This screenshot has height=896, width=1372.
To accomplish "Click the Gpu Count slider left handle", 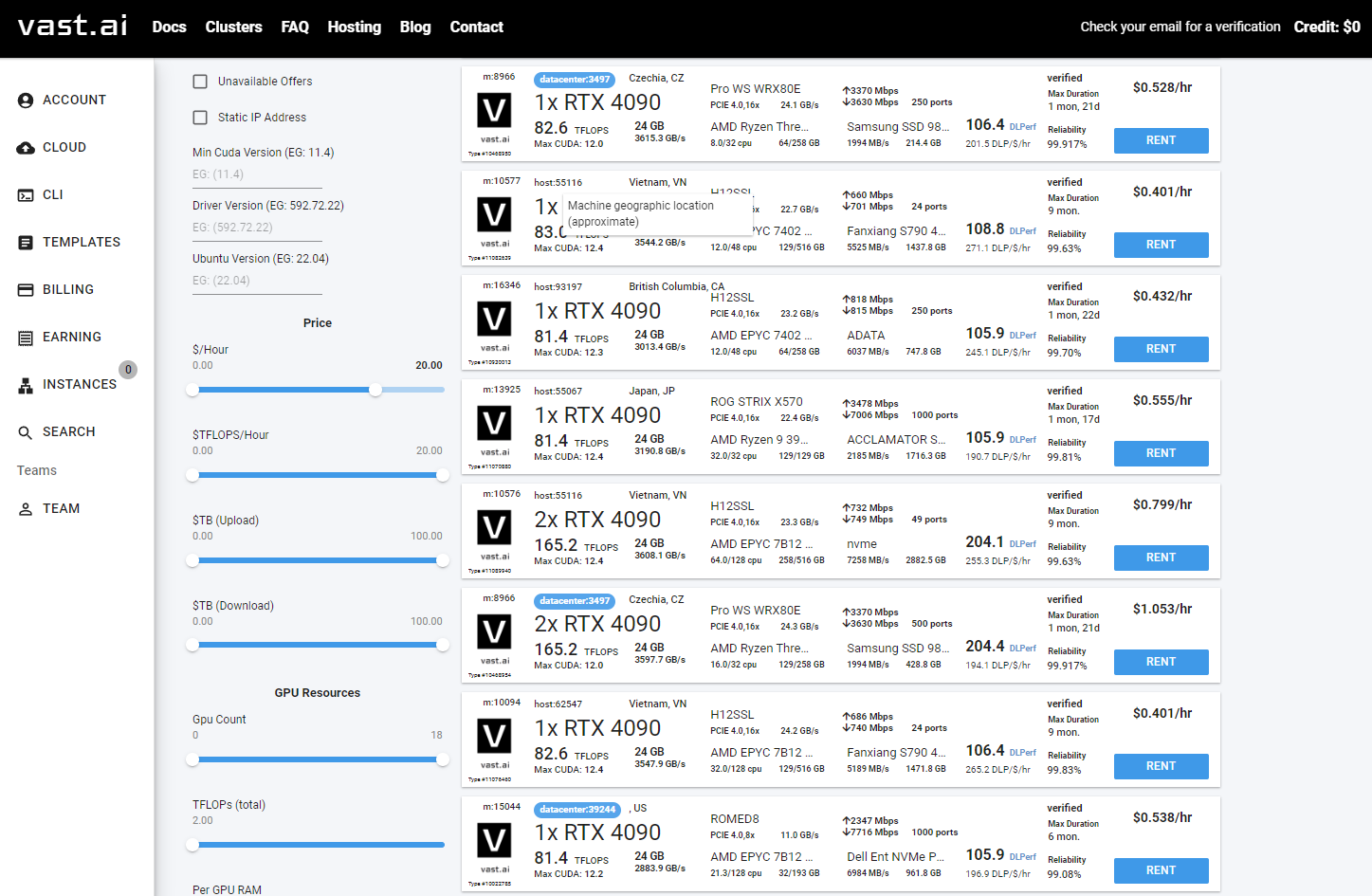I will click(192, 759).
